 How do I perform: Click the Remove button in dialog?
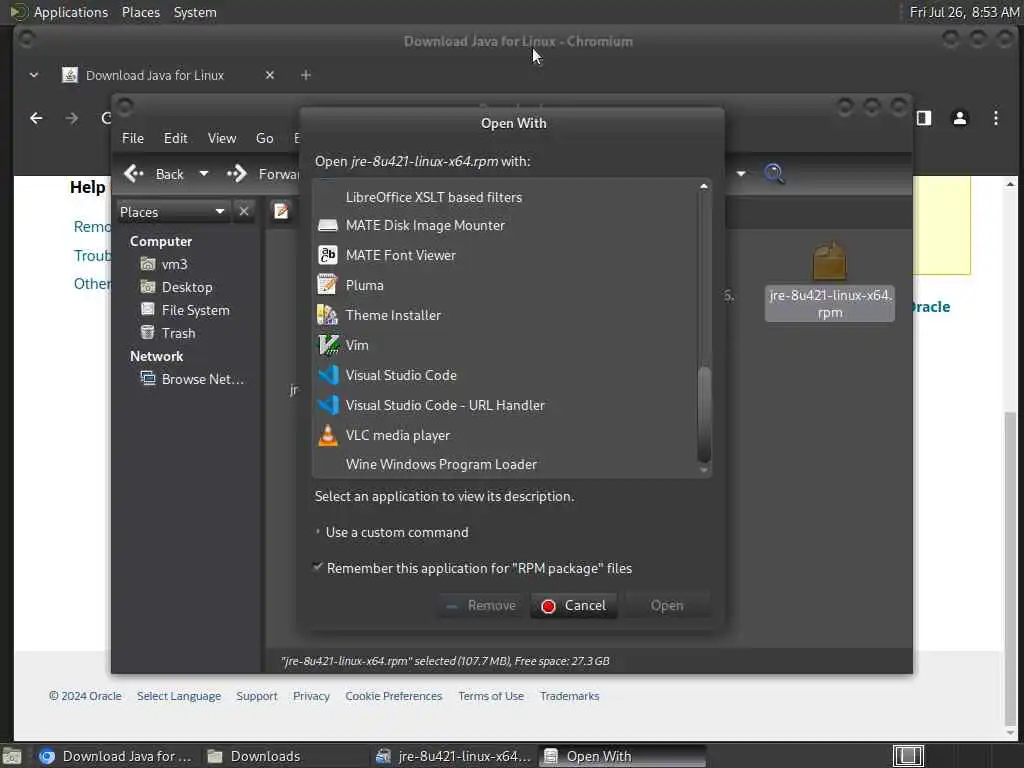[481, 605]
